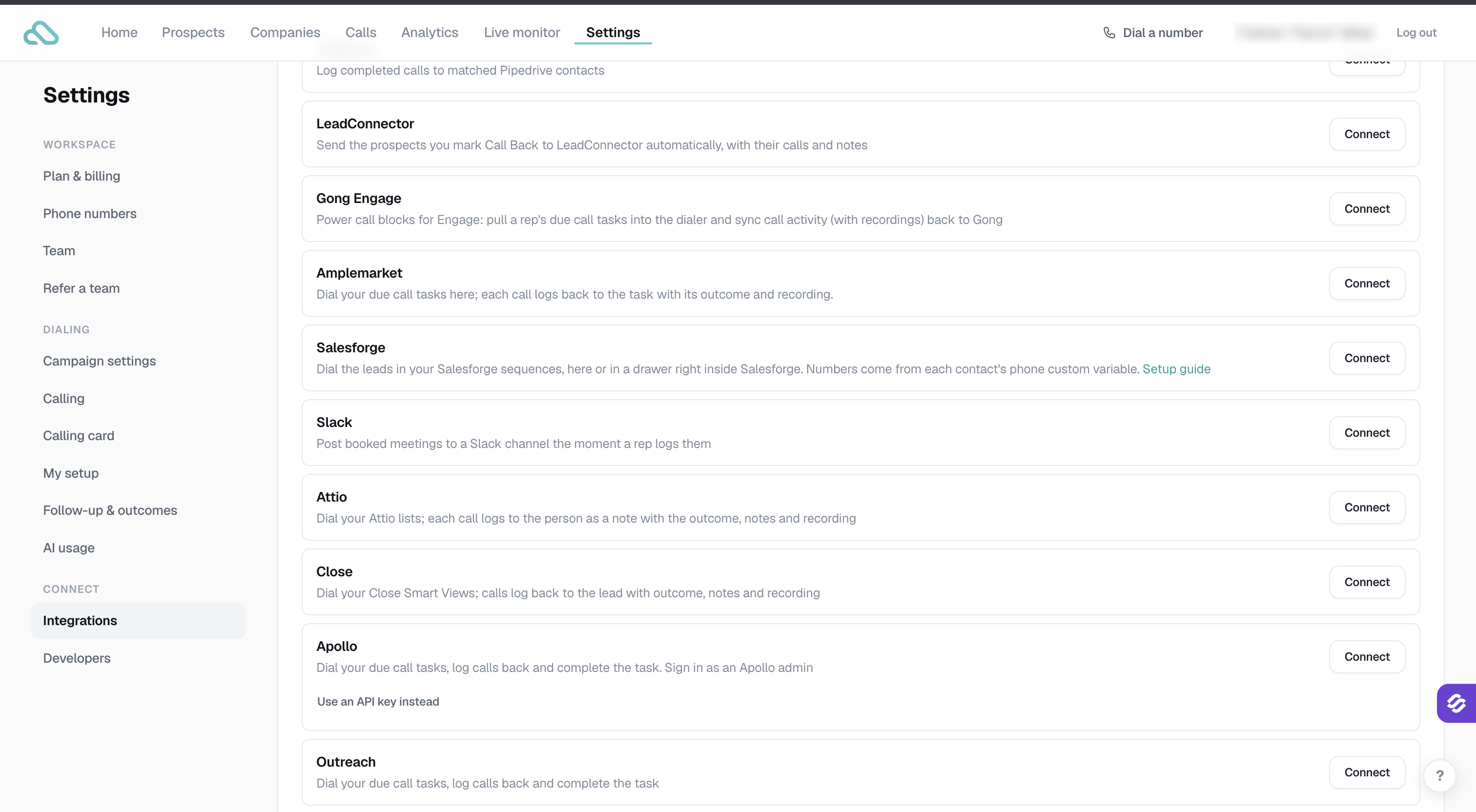Open Plan & billing settings
Image resolution: width=1476 pixels, height=812 pixels.
[82, 176]
